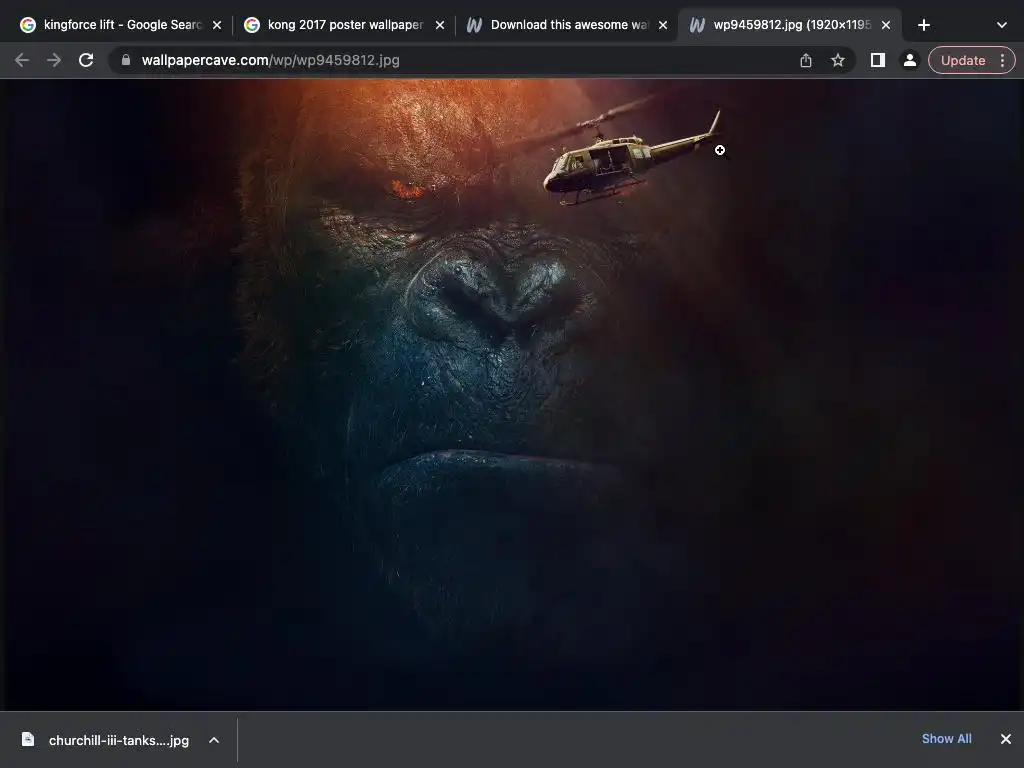The height and width of the screenshot is (768, 1024).
Task: Reload the wallpaper image page
Action: (x=86, y=60)
